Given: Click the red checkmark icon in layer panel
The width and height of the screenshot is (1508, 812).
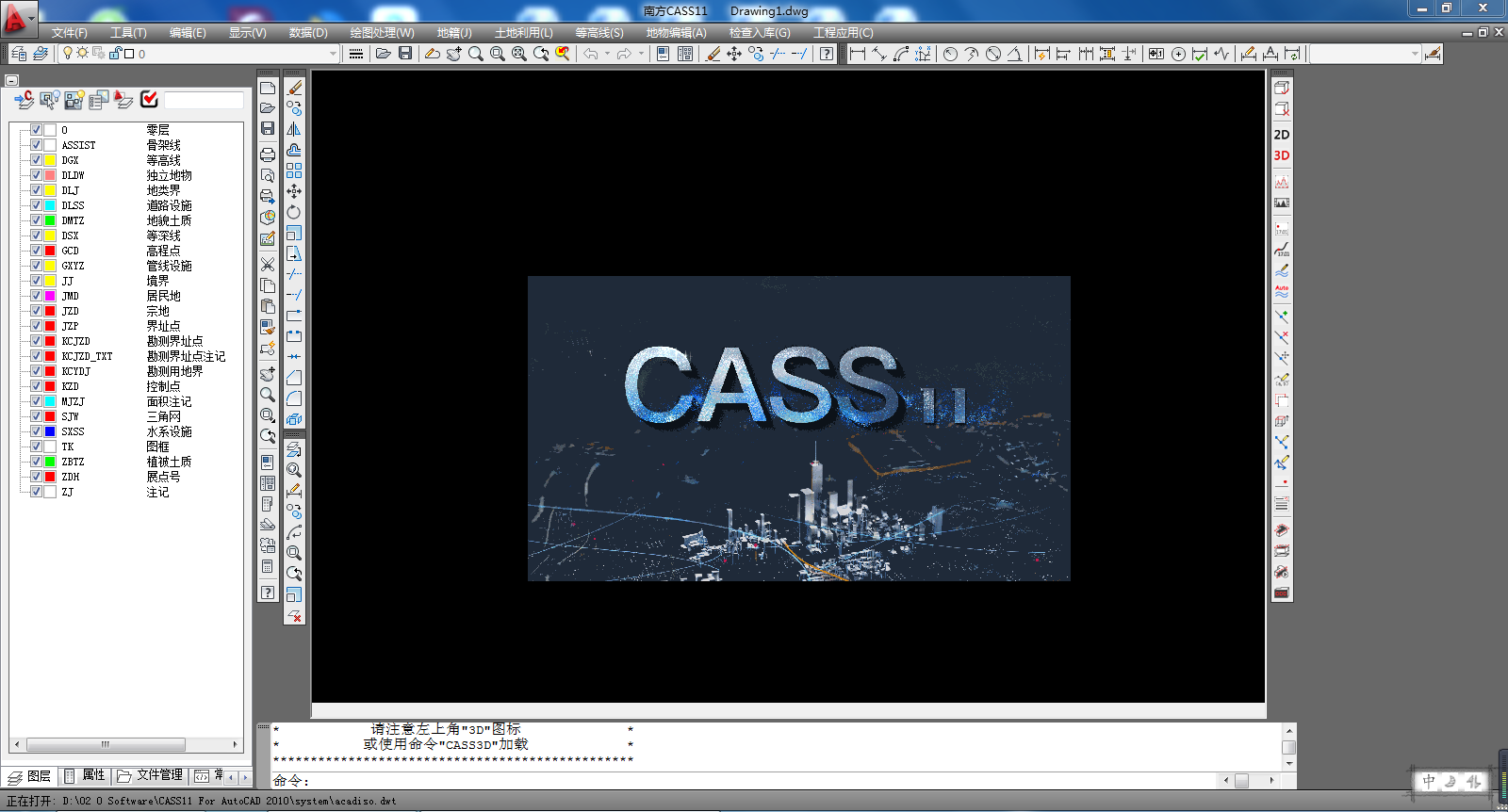Looking at the screenshot, I should click(x=149, y=99).
